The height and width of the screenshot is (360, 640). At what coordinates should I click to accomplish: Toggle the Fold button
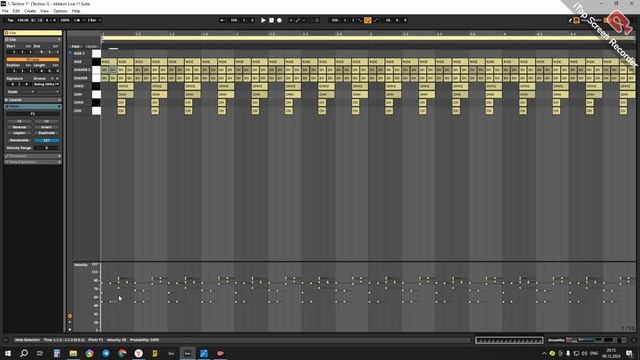(x=76, y=47)
